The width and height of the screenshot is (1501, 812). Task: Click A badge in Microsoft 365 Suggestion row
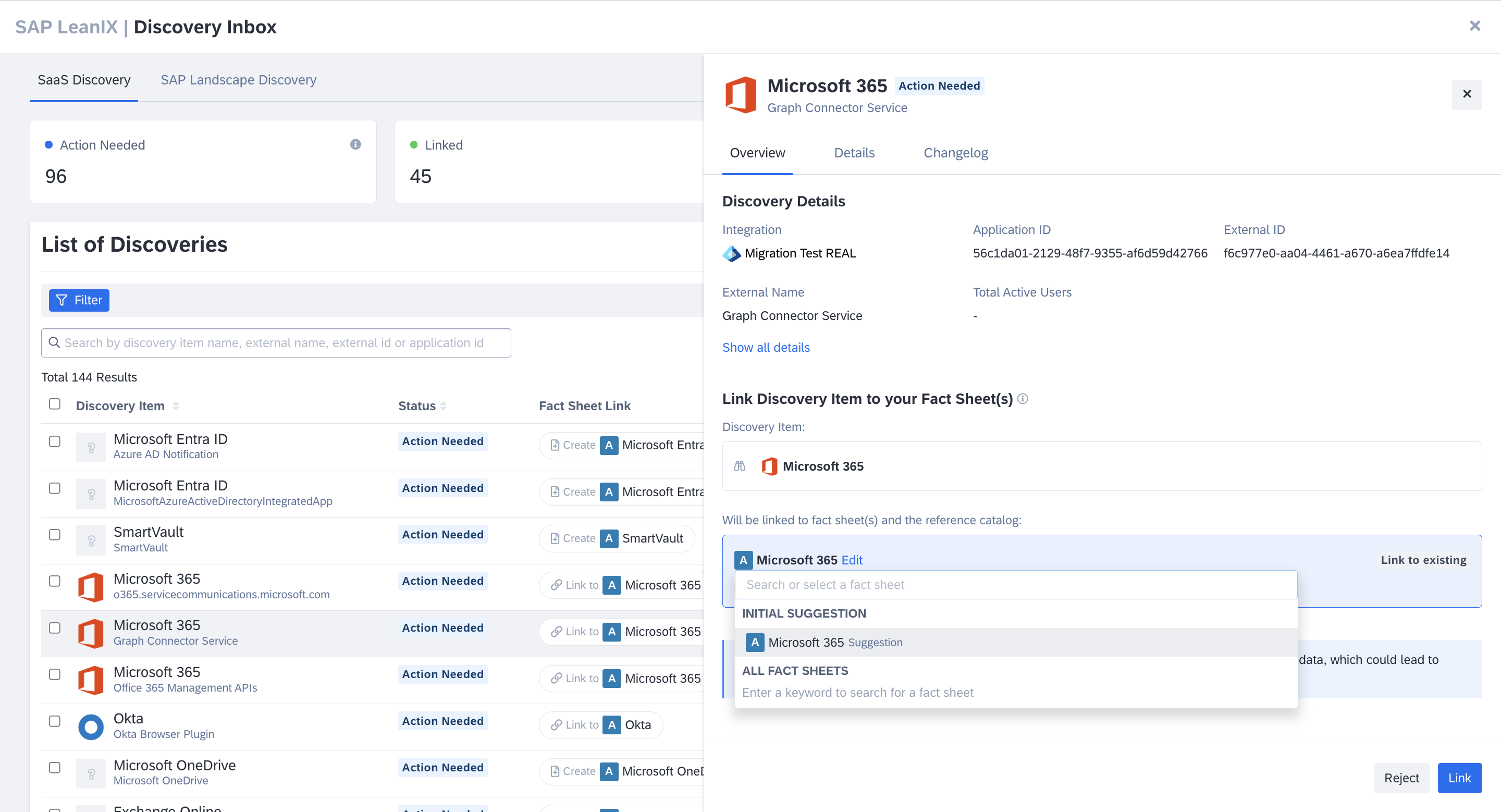[x=755, y=642]
